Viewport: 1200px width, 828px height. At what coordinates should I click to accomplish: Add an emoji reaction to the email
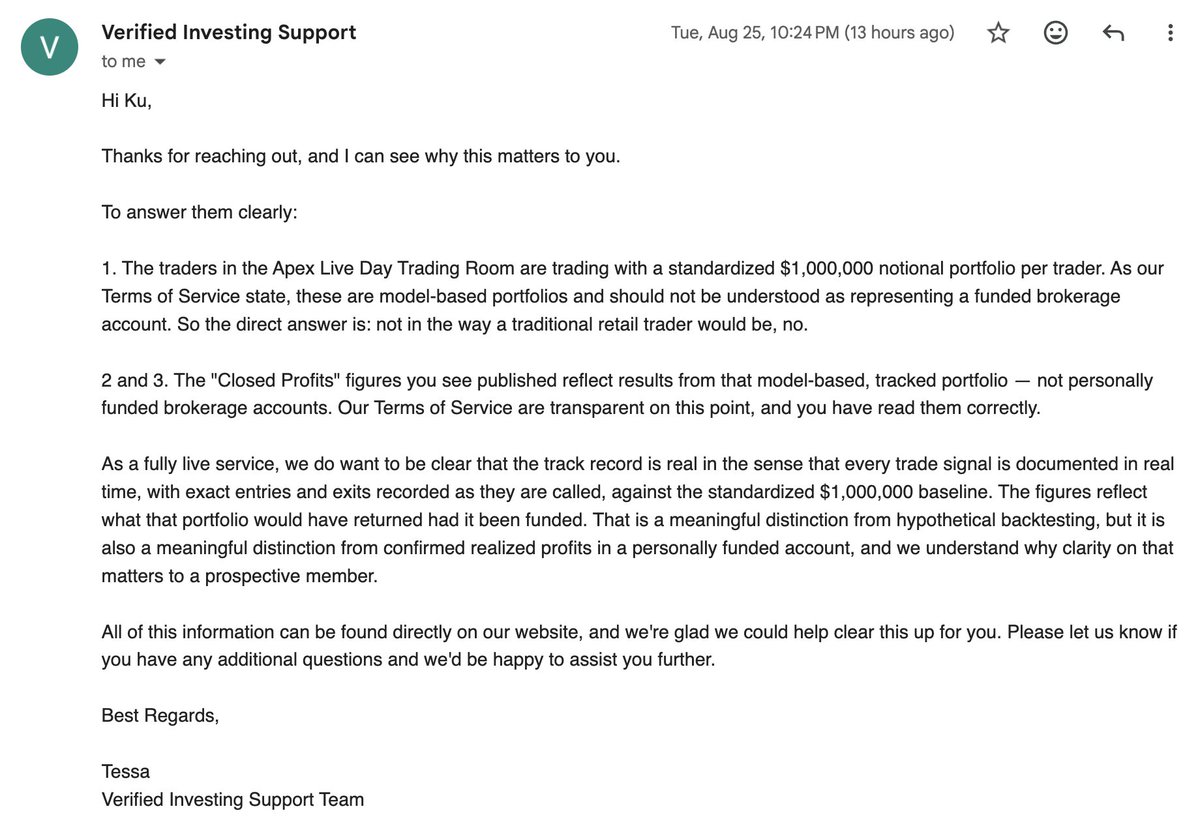(1055, 33)
